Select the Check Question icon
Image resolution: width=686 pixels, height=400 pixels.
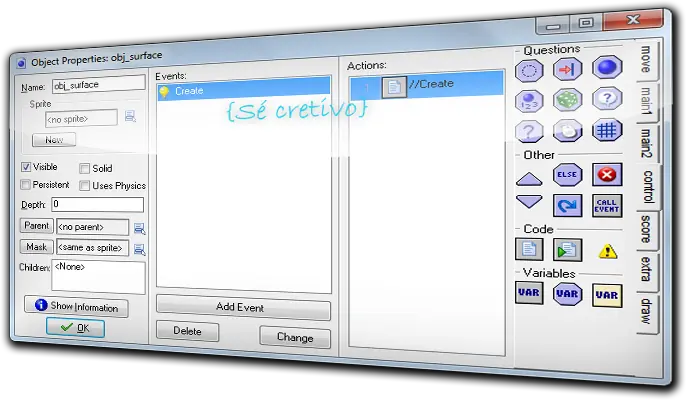pos(607,98)
